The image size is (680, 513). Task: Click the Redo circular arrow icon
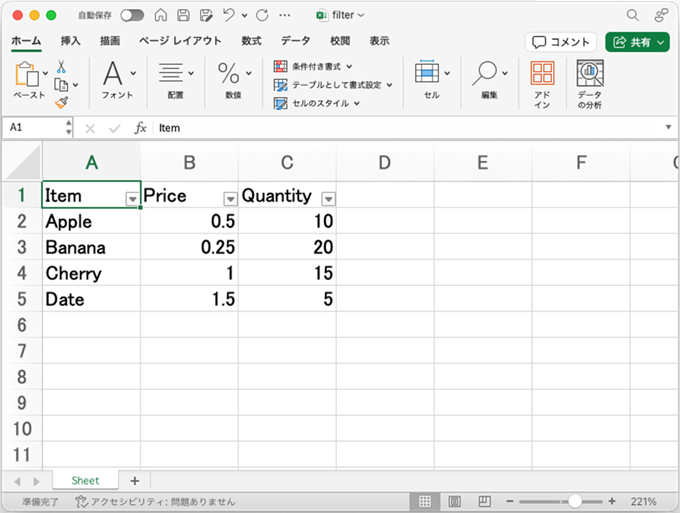point(262,15)
